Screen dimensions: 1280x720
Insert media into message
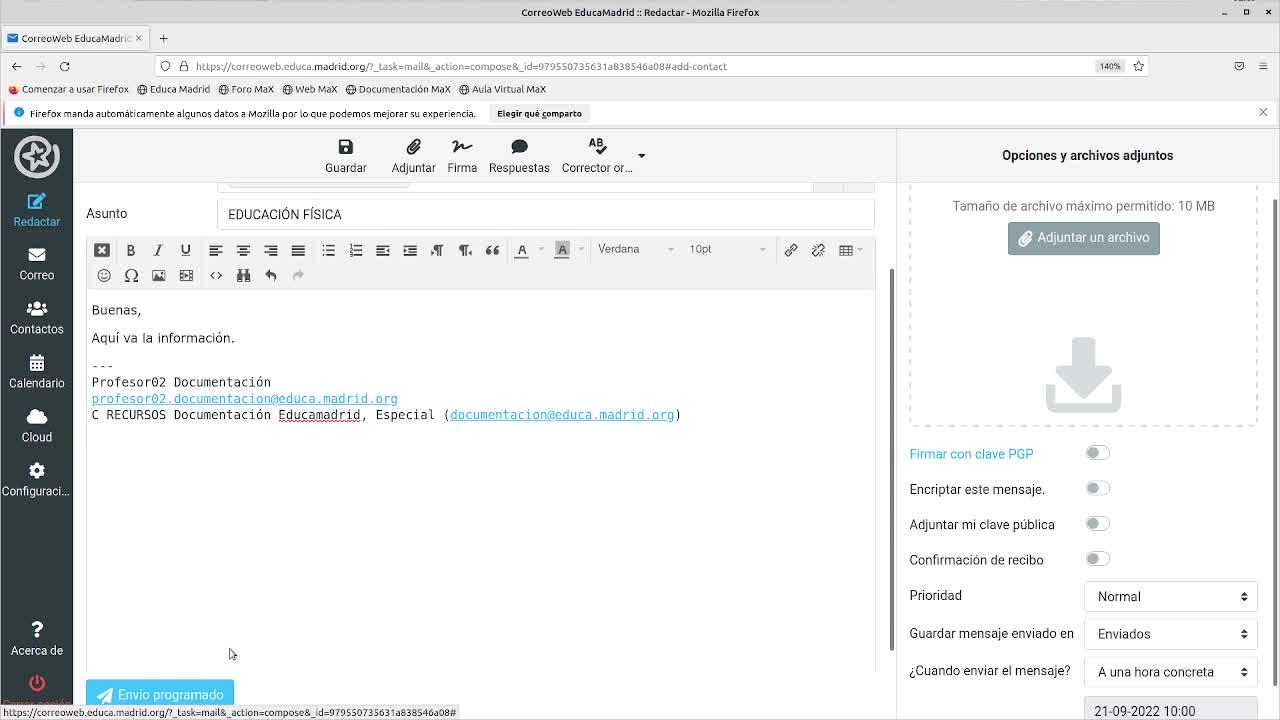186,275
